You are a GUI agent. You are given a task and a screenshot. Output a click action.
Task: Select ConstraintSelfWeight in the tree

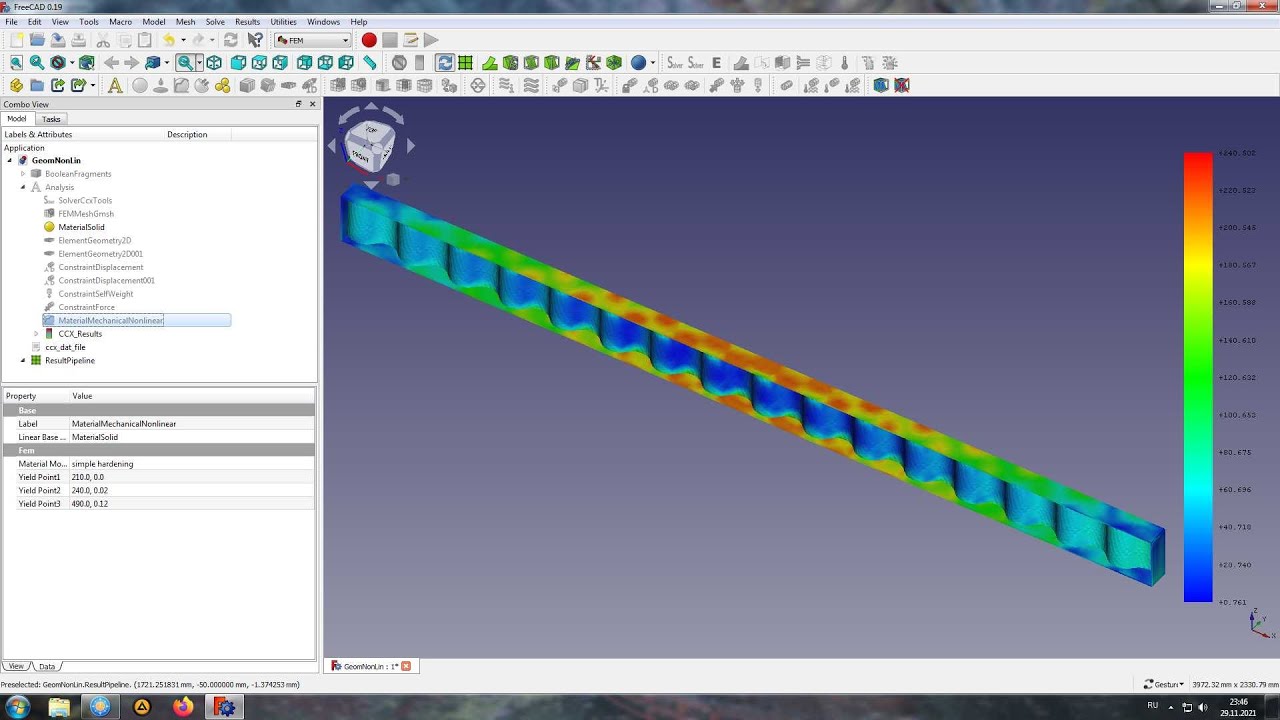(95, 294)
